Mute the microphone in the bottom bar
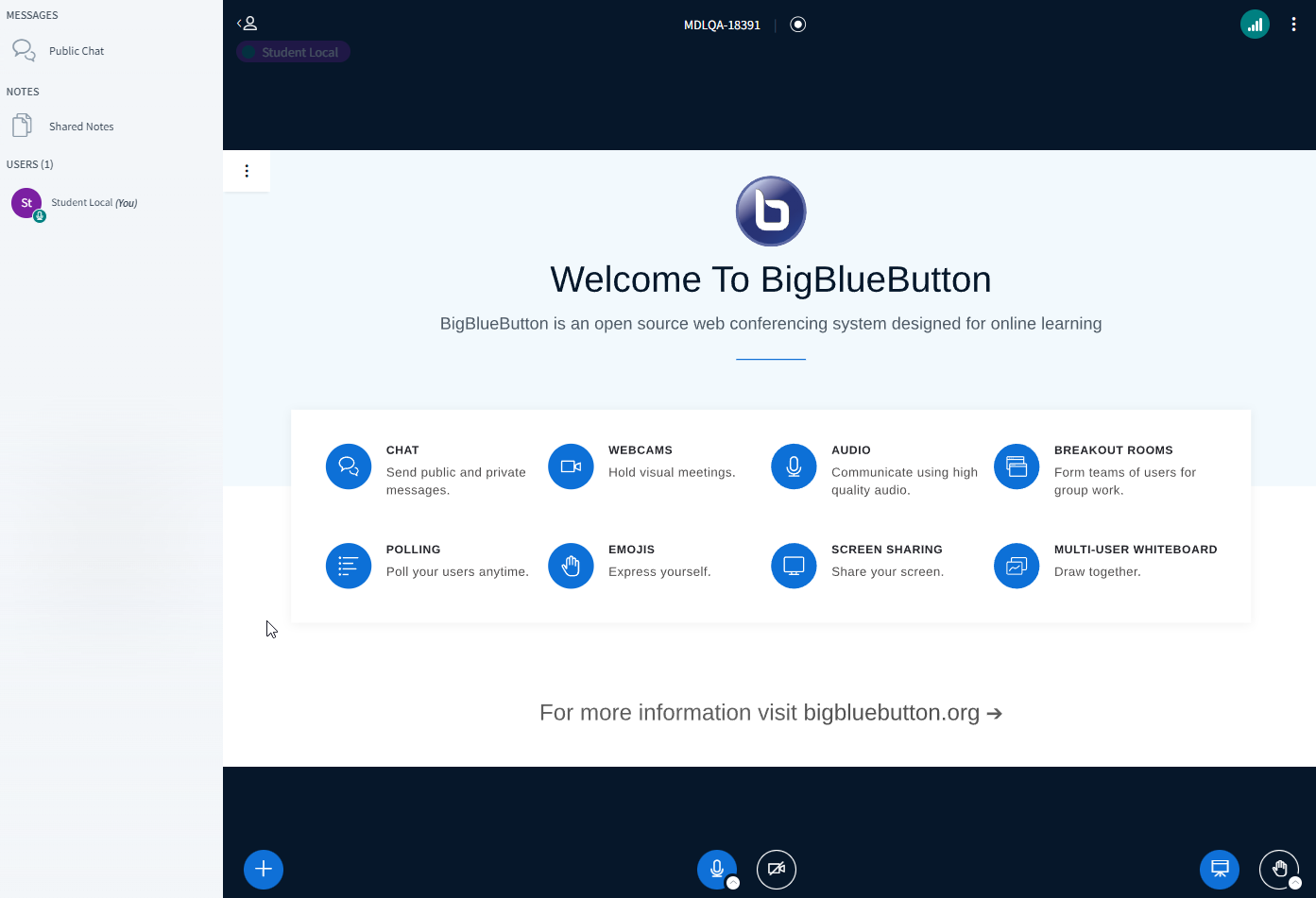Viewport: 1316px width, 898px height. point(716,869)
